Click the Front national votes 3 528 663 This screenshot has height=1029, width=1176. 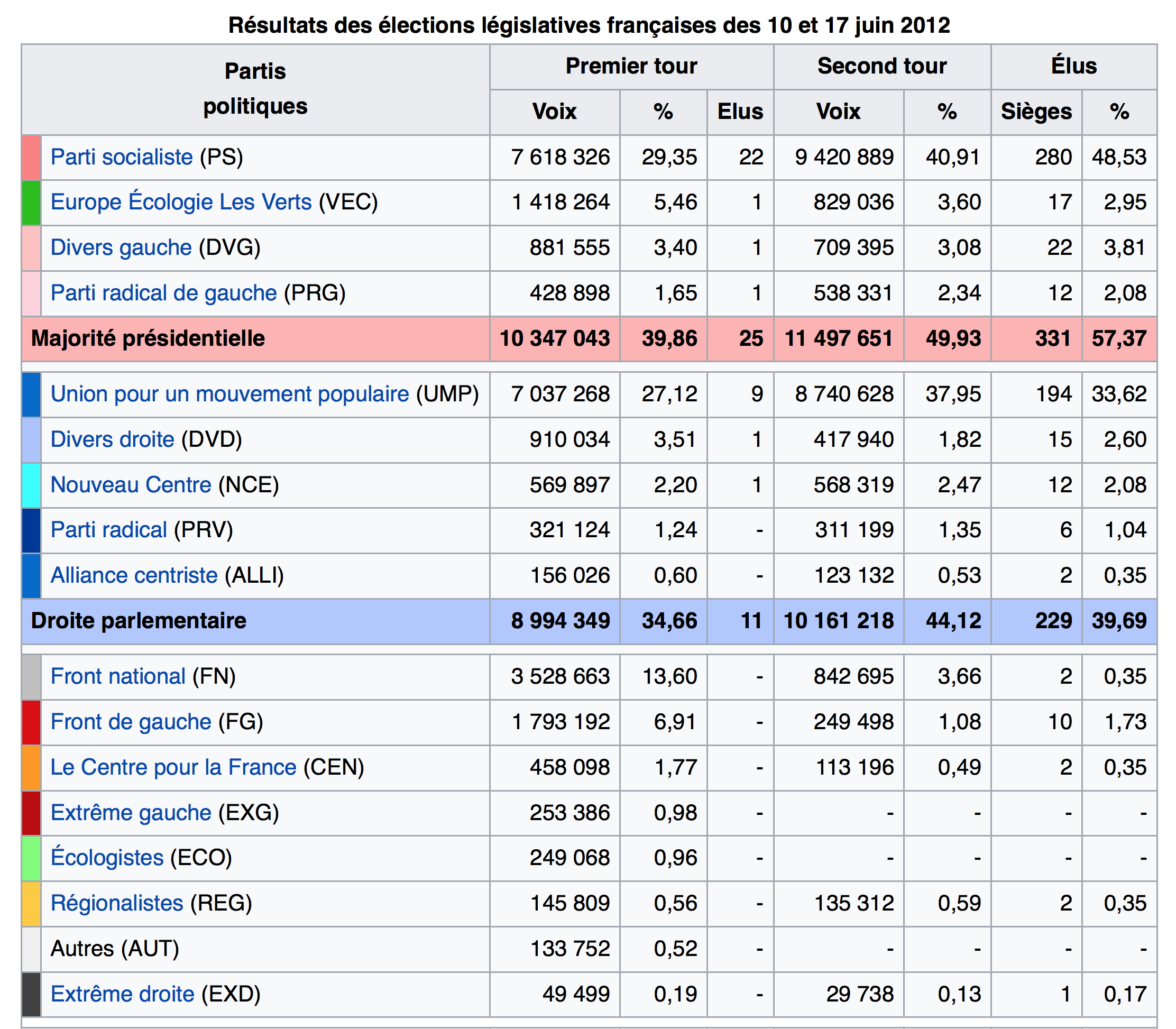pos(561,676)
